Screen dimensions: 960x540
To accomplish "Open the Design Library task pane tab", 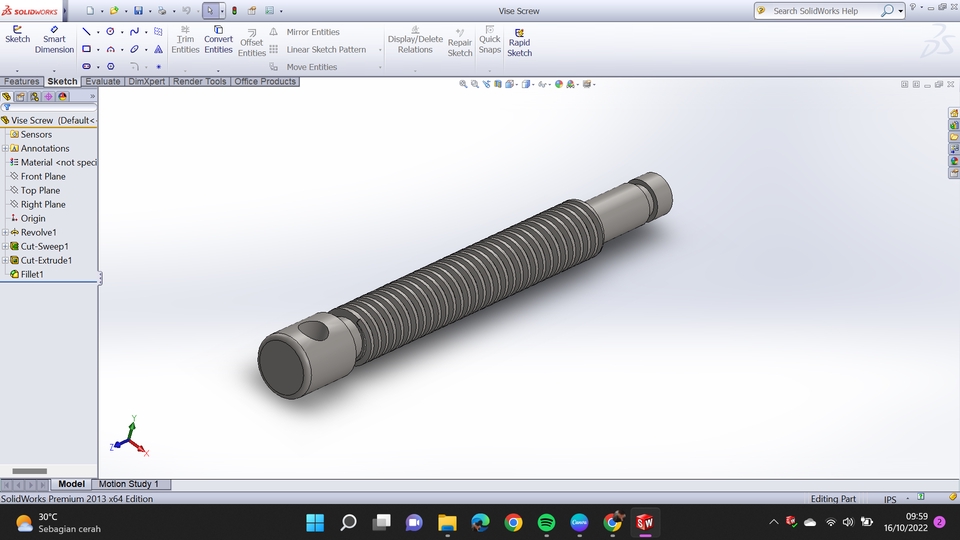I will (954, 125).
